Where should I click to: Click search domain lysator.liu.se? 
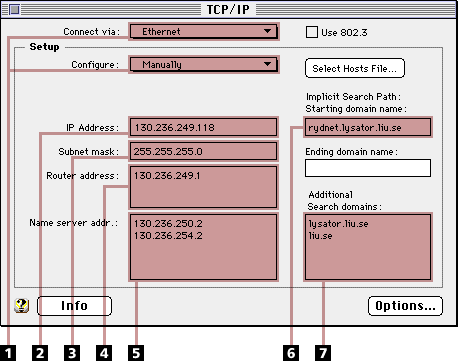pos(338,224)
